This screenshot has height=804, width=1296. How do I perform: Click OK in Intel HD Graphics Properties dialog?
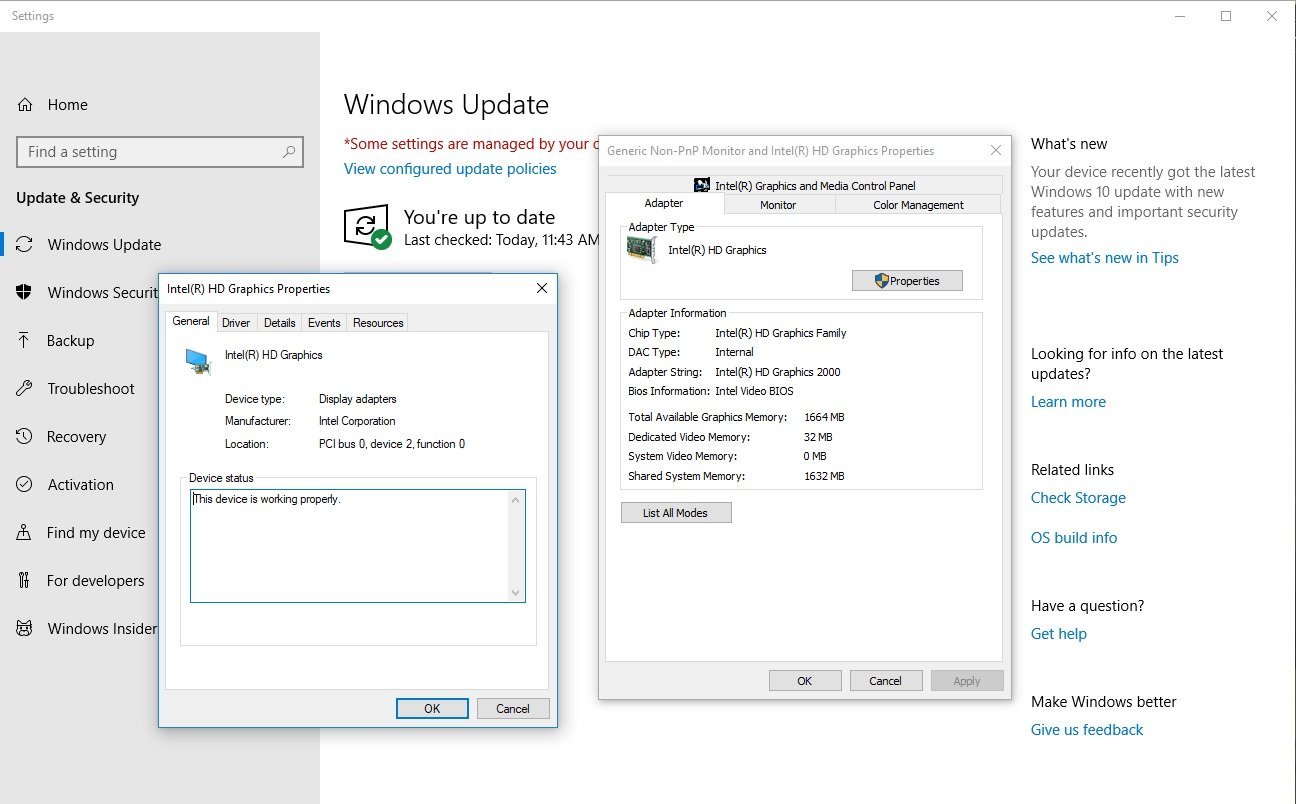click(x=432, y=709)
